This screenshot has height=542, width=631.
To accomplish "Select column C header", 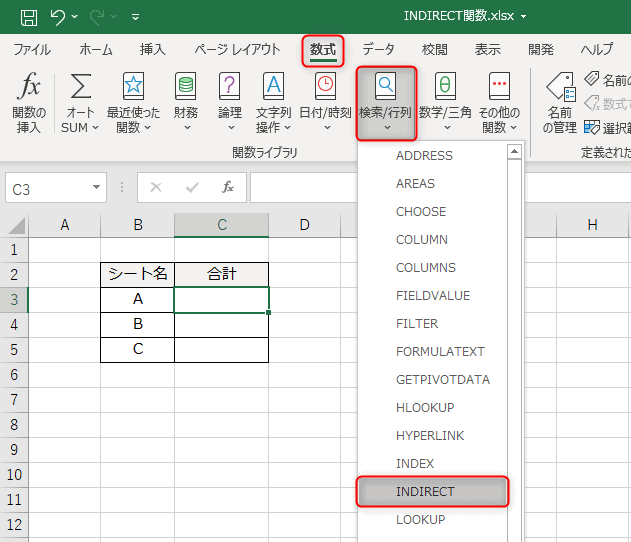I will [222, 225].
